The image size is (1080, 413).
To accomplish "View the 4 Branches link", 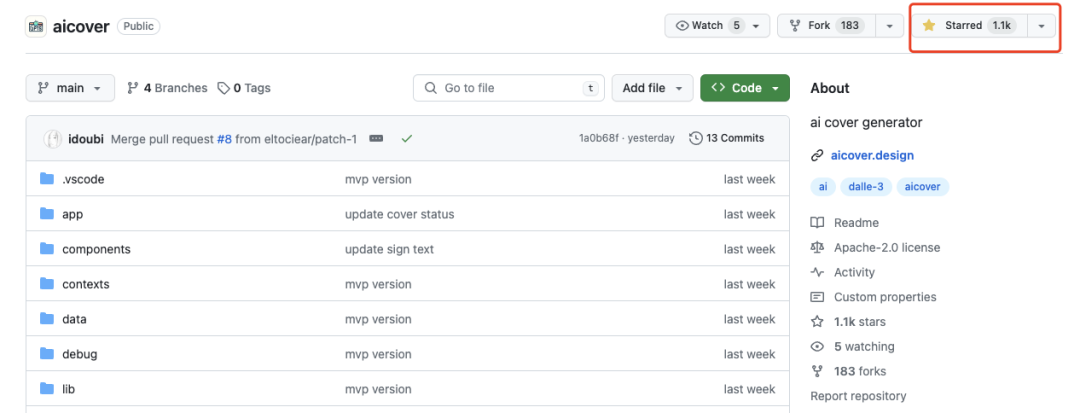I will [167, 88].
